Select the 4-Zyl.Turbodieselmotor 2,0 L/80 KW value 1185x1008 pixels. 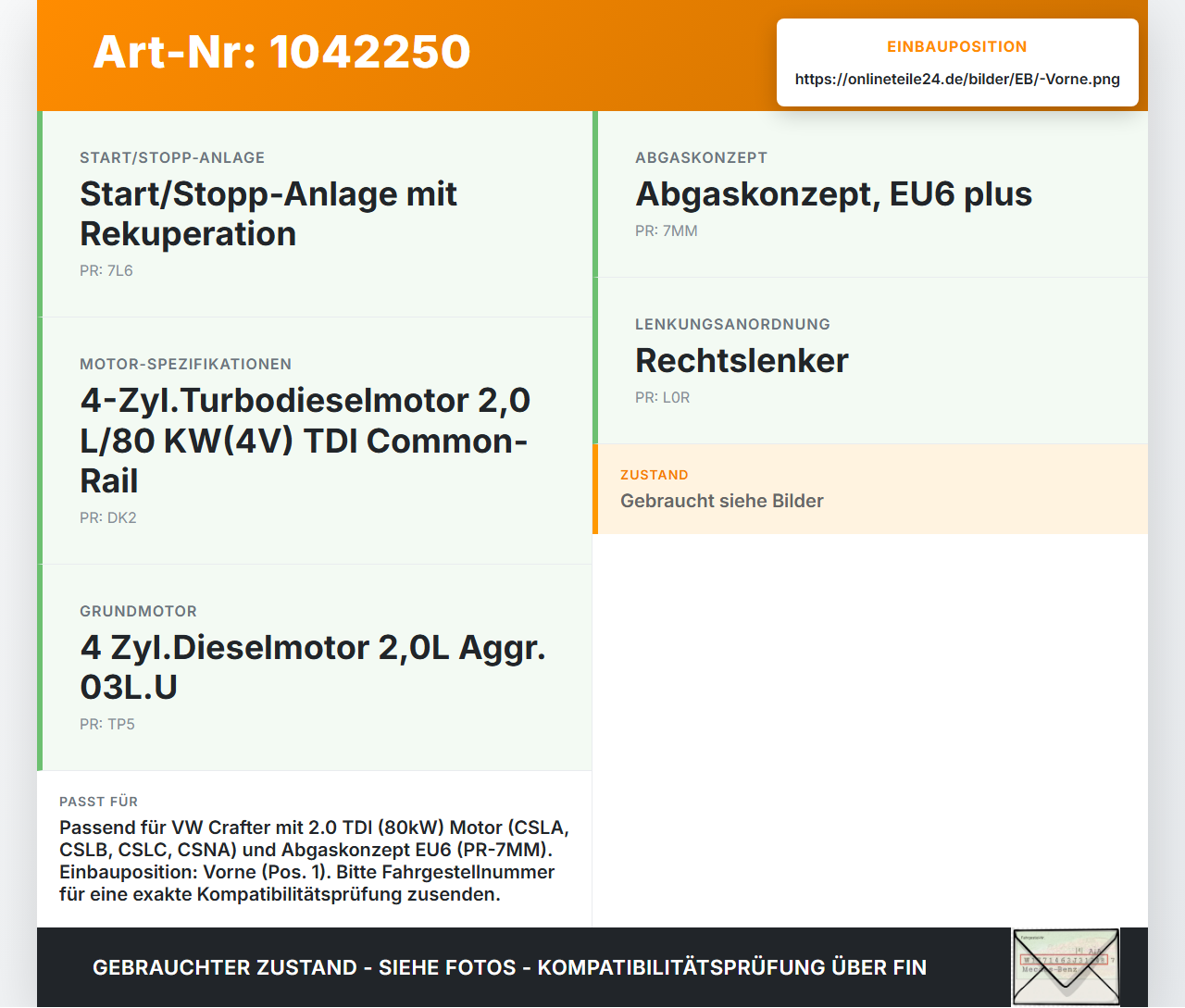coord(306,441)
